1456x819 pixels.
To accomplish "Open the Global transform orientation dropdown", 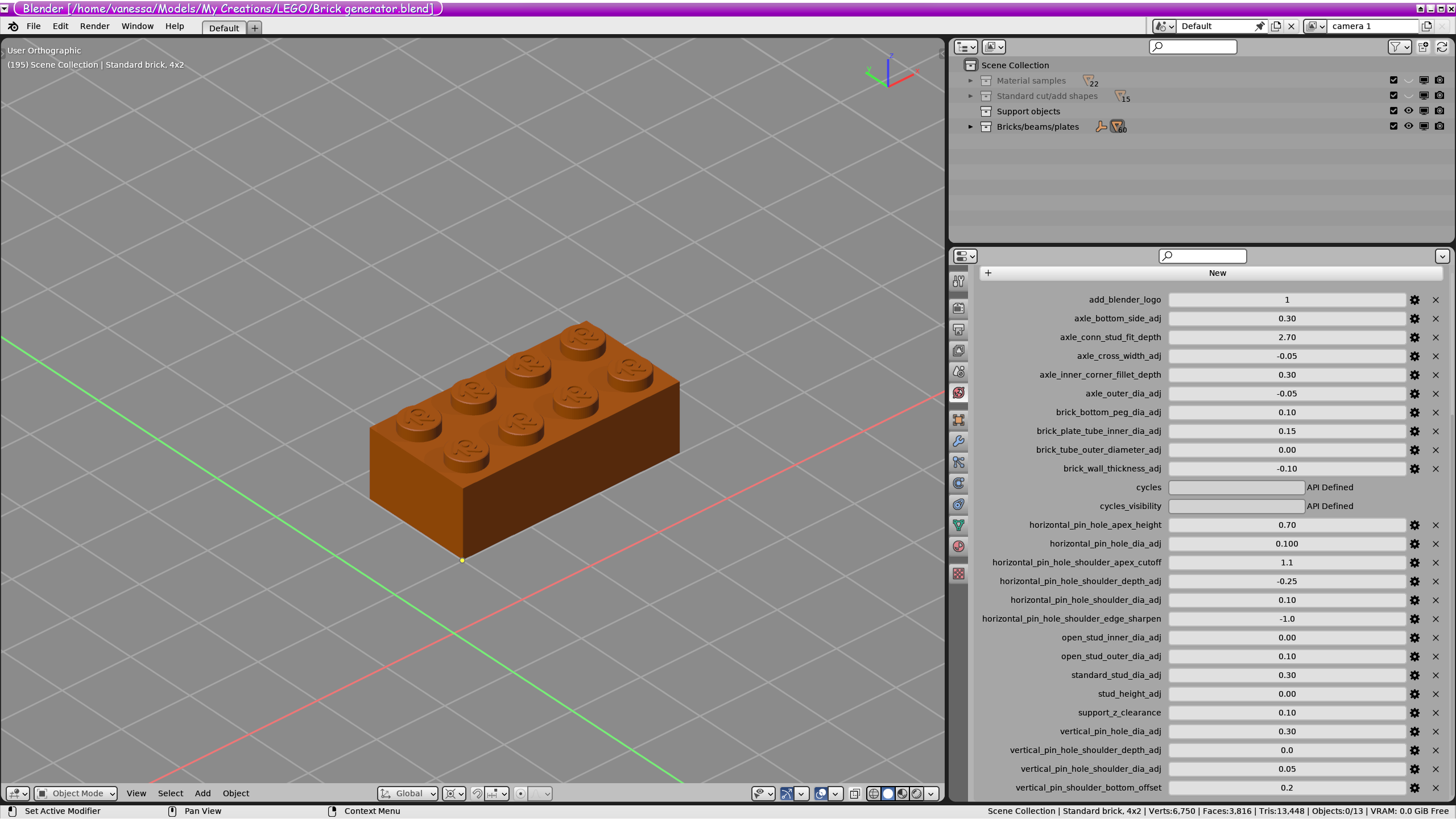I will point(407,793).
